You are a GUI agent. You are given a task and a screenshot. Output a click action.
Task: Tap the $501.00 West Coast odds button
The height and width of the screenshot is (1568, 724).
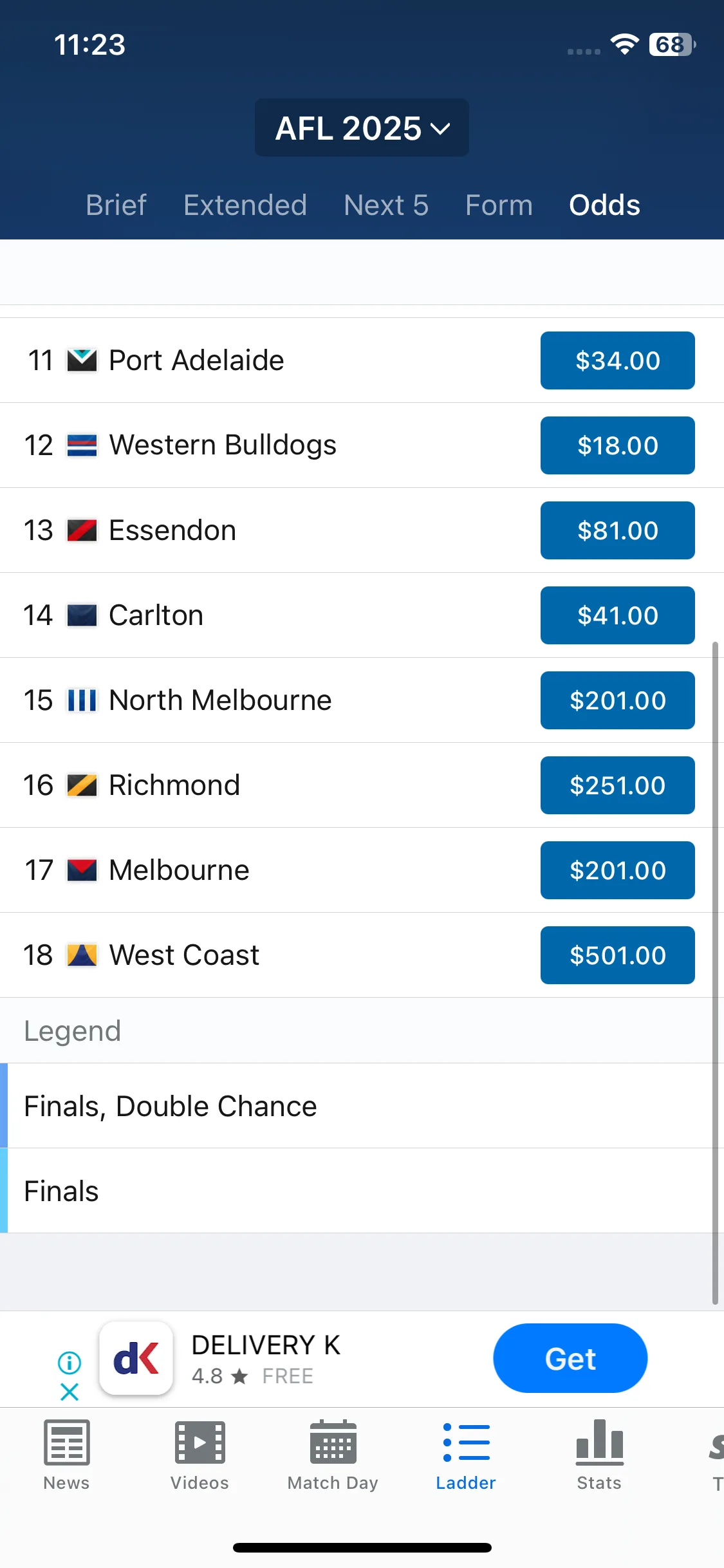(618, 955)
